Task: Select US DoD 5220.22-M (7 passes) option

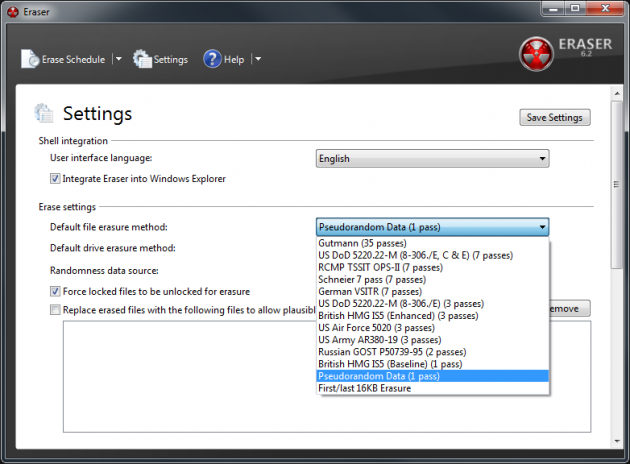Action: click(x=433, y=255)
